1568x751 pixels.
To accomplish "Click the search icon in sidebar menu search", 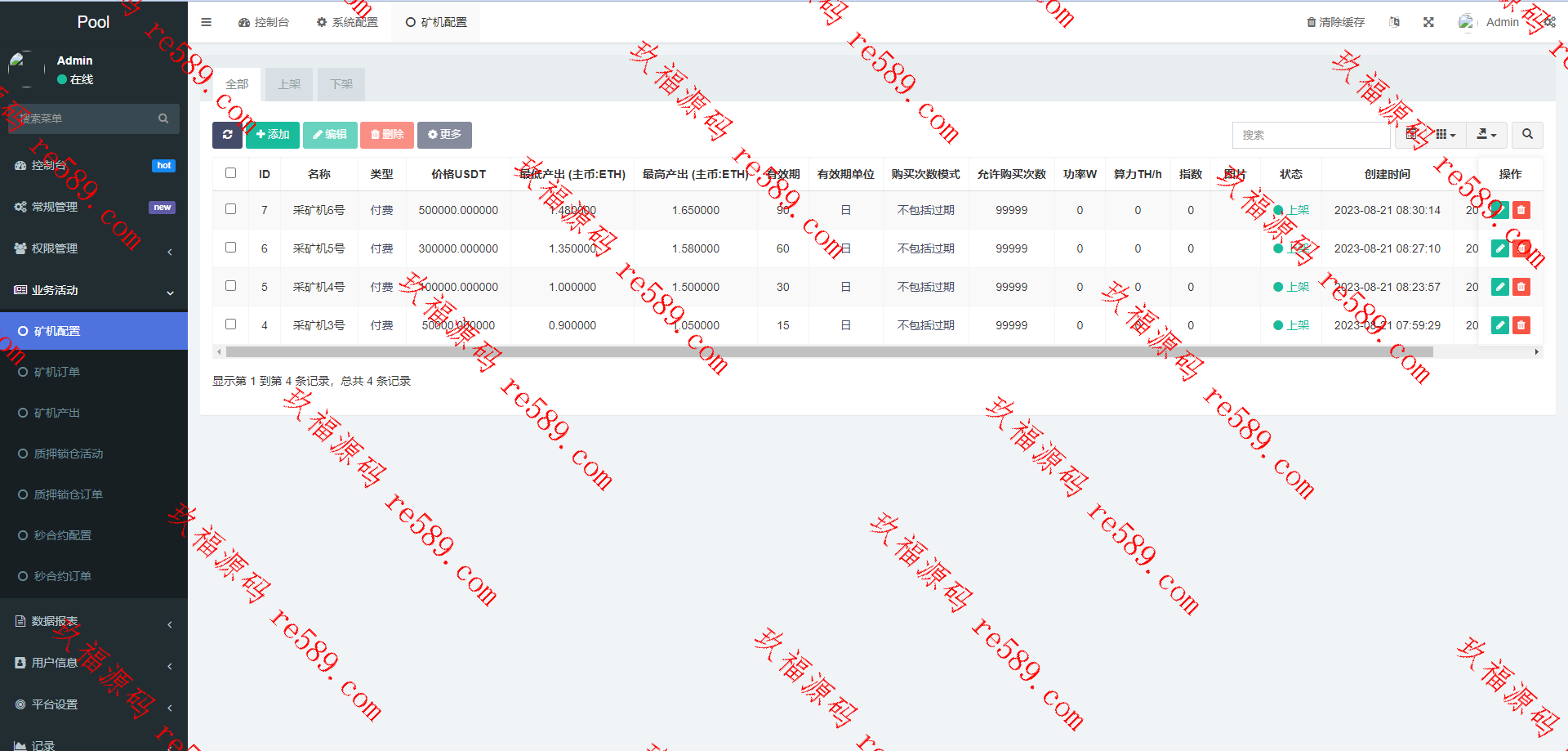I will pyautogui.click(x=163, y=118).
